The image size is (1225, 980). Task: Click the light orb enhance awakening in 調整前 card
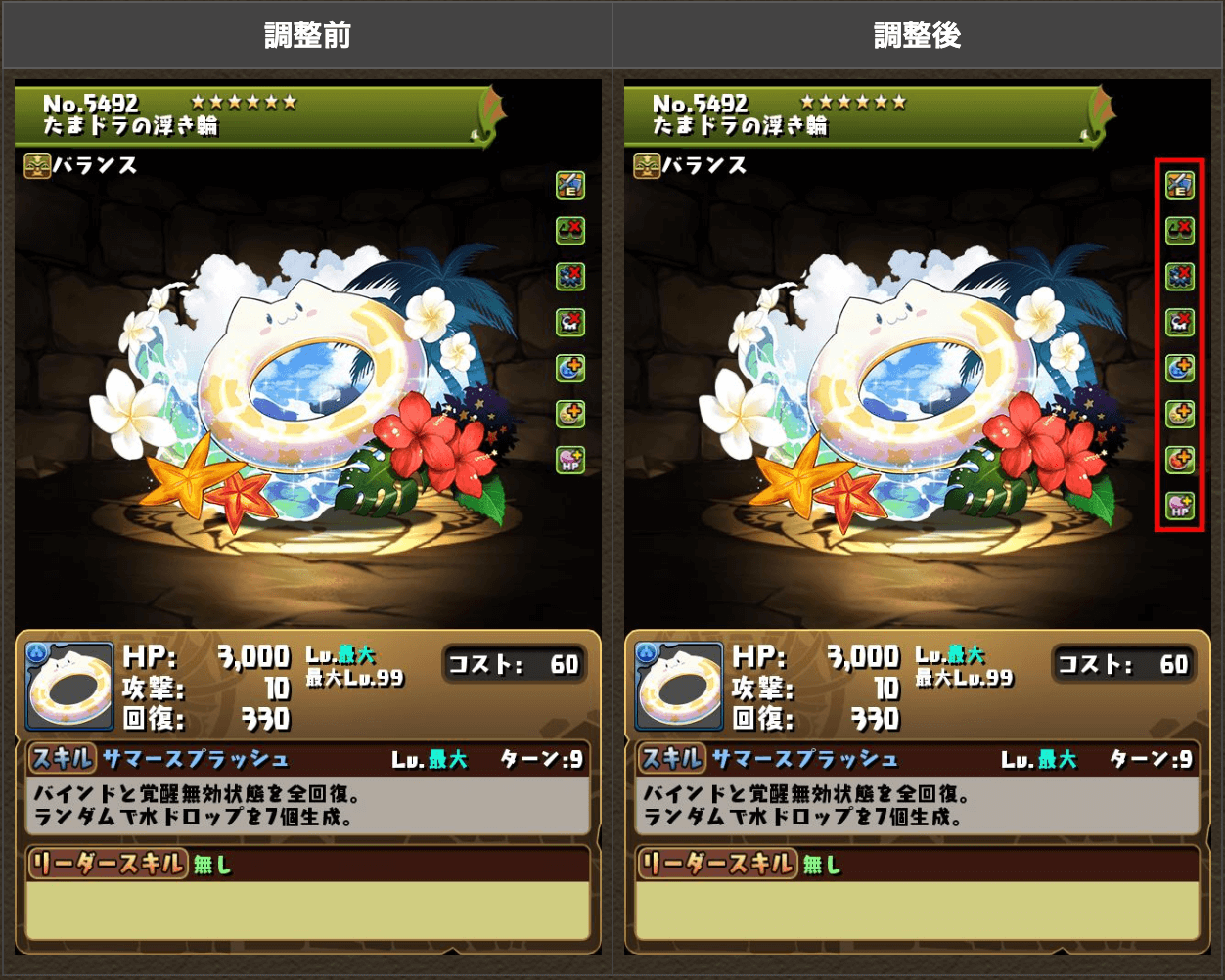570,414
